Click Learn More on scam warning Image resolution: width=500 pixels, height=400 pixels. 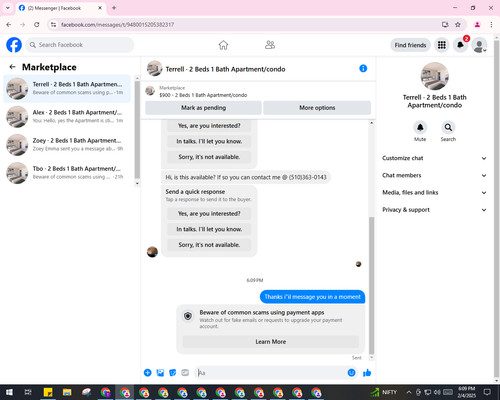[271, 342]
